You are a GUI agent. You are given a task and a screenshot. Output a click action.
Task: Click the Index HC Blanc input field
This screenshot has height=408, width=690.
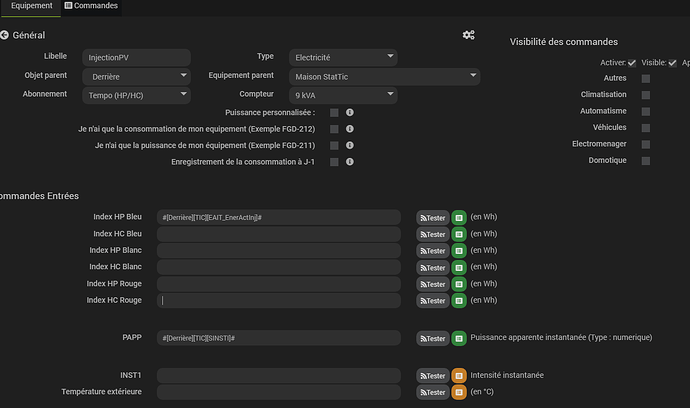279,267
